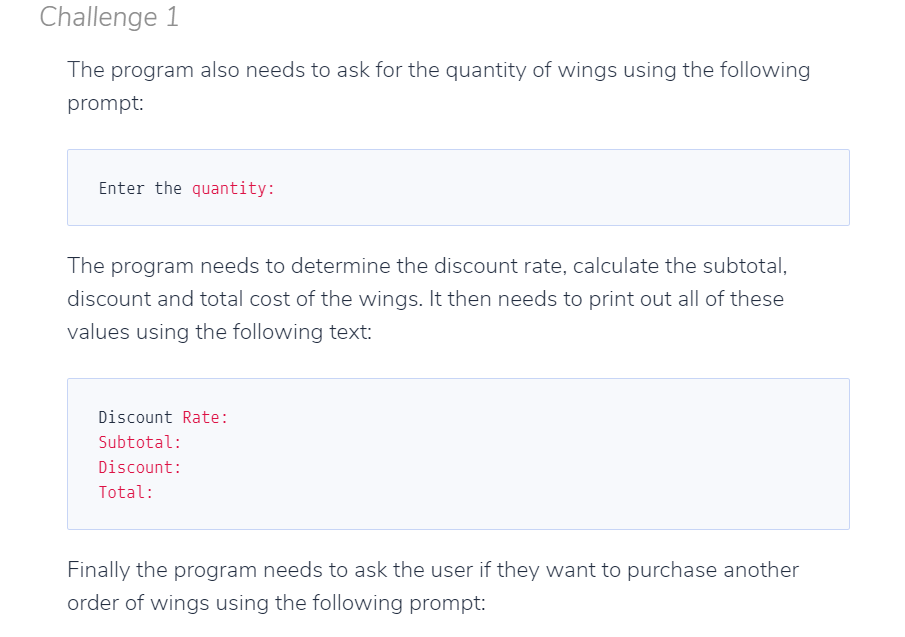
Task: Click the black 'Discount' word before 'Rate:'
Action: click(x=136, y=417)
